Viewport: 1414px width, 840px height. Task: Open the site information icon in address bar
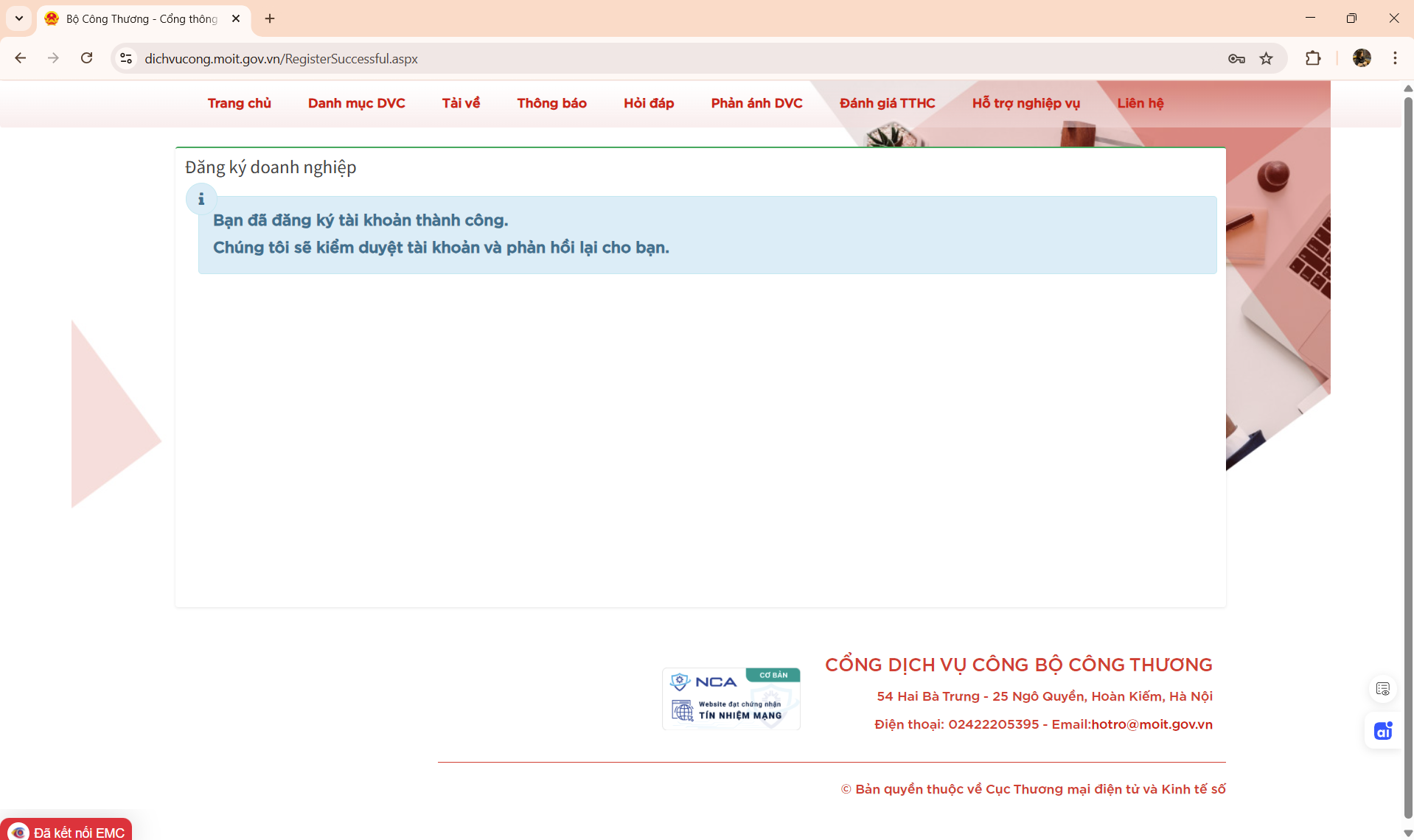coord(126,58)
